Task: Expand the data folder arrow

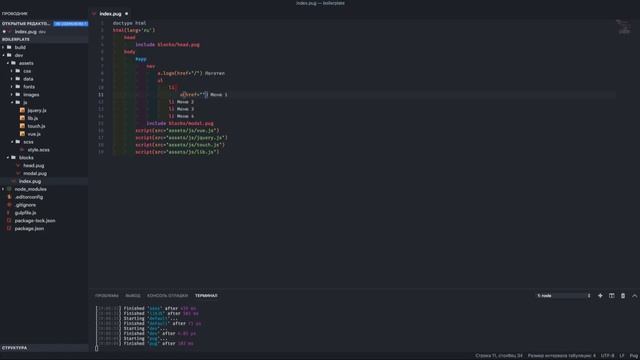Action: pos(12,79)
